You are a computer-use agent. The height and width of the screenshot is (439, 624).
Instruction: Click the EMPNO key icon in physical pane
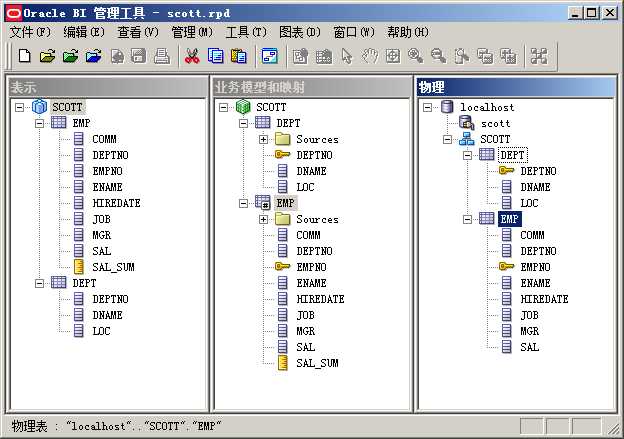[506, 266]
